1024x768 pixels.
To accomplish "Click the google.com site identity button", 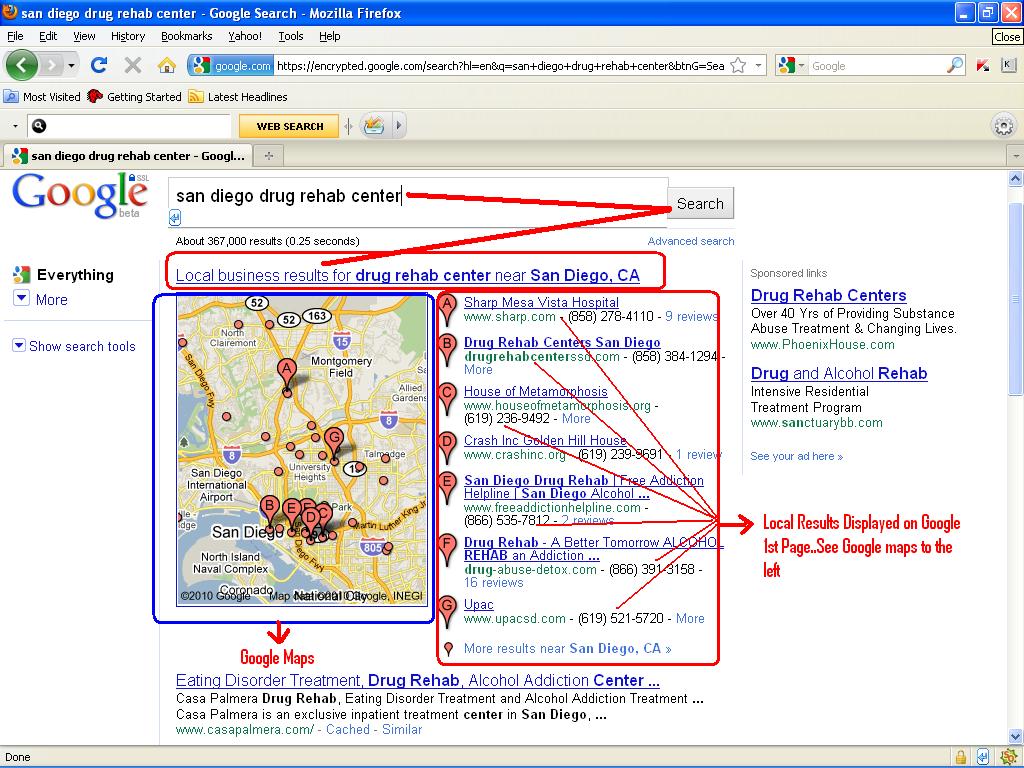I will pos(232,65).
